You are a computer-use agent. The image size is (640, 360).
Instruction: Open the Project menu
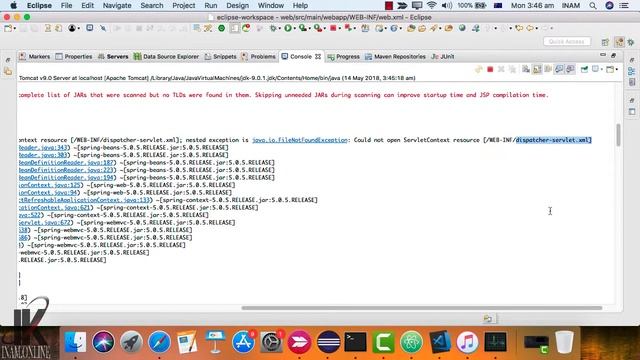coord(184,5)
